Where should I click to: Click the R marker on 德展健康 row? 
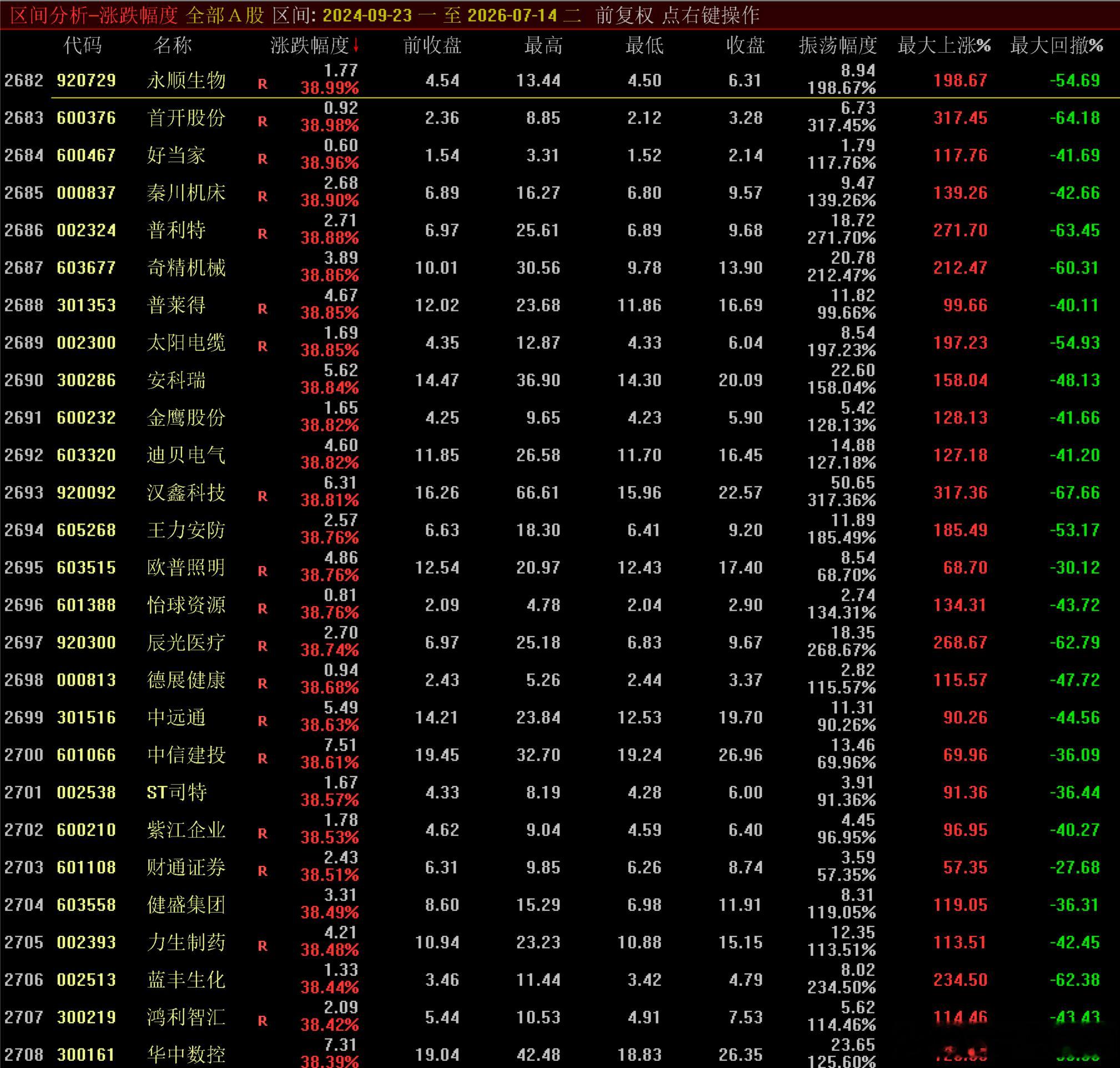point(263,683)
